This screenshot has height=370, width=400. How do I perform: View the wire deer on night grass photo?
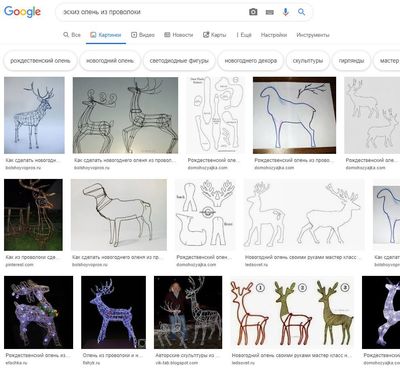pos(33,215)
